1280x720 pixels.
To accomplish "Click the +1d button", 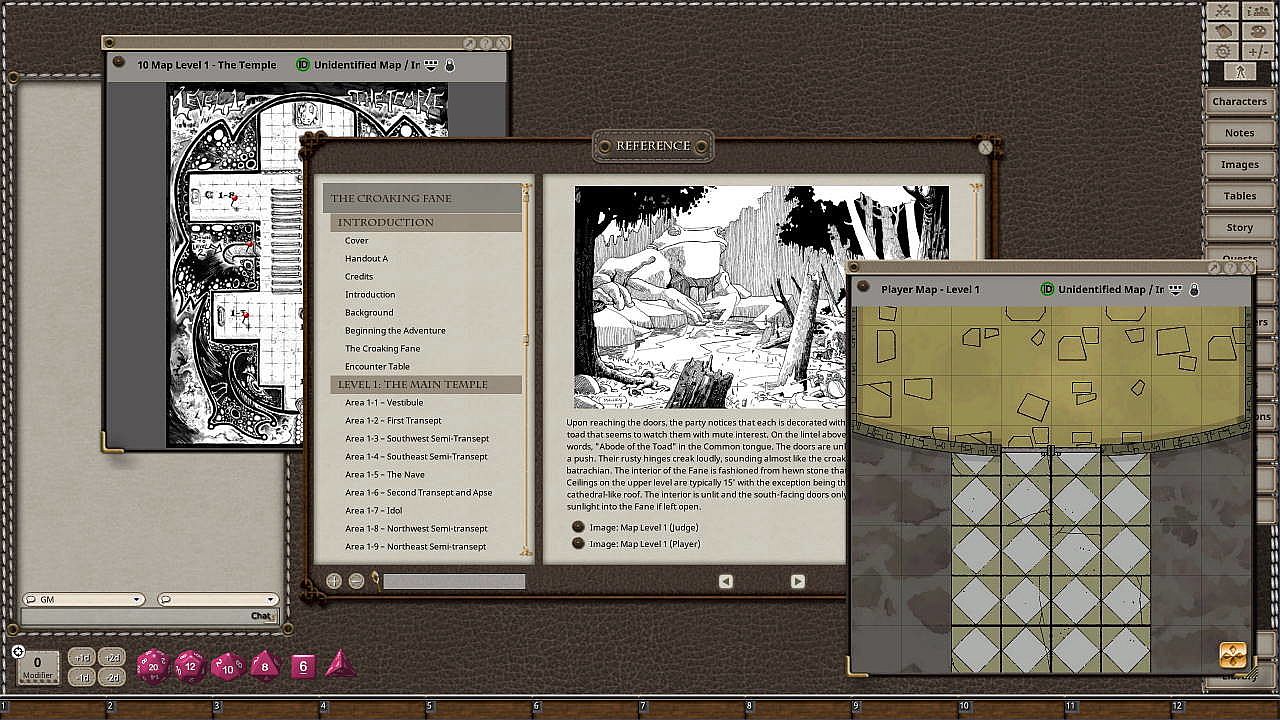I will pos(82,658).
